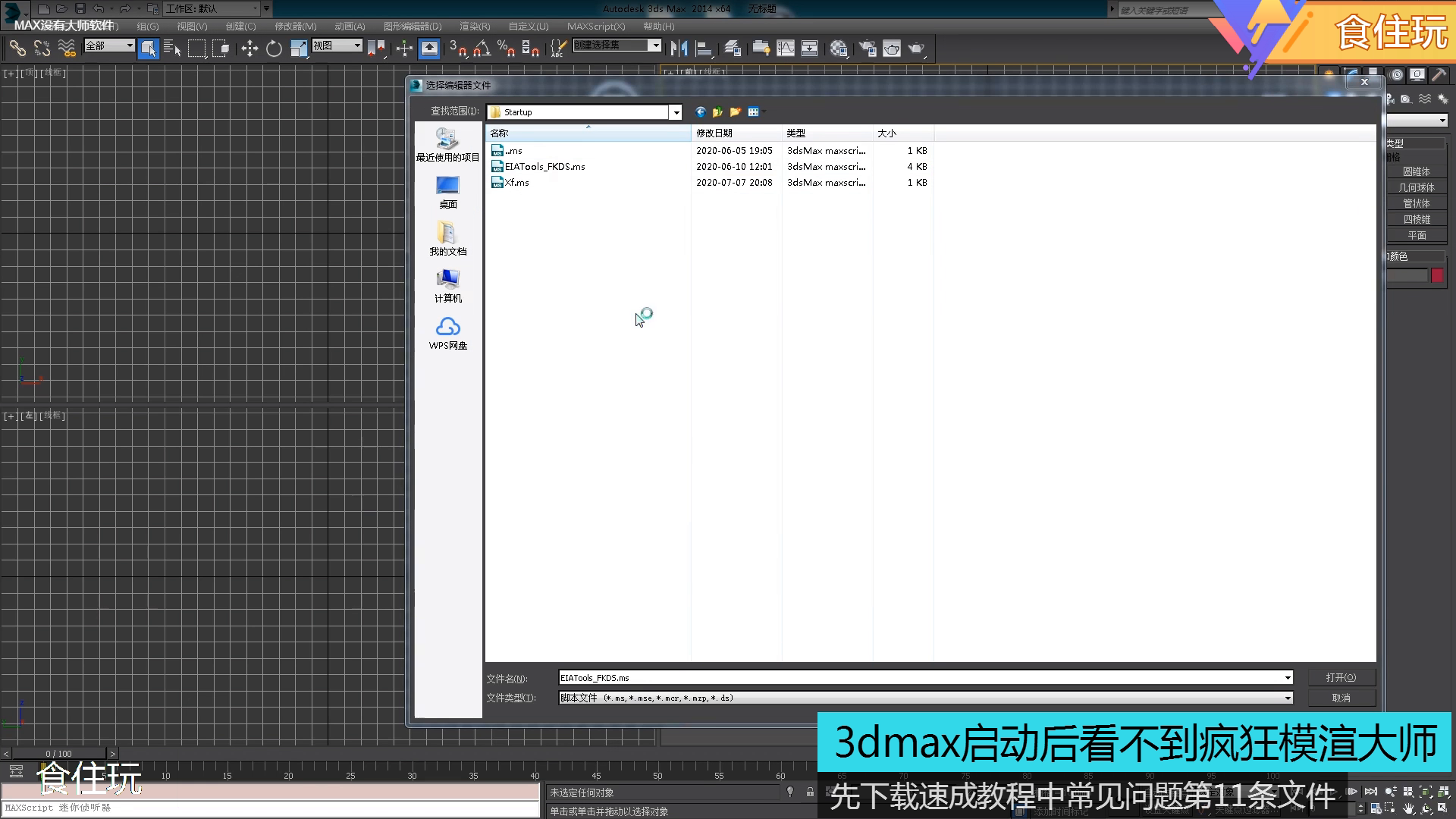Toggle Keyboard Shortcut Override button

click(x=429, y=49)
